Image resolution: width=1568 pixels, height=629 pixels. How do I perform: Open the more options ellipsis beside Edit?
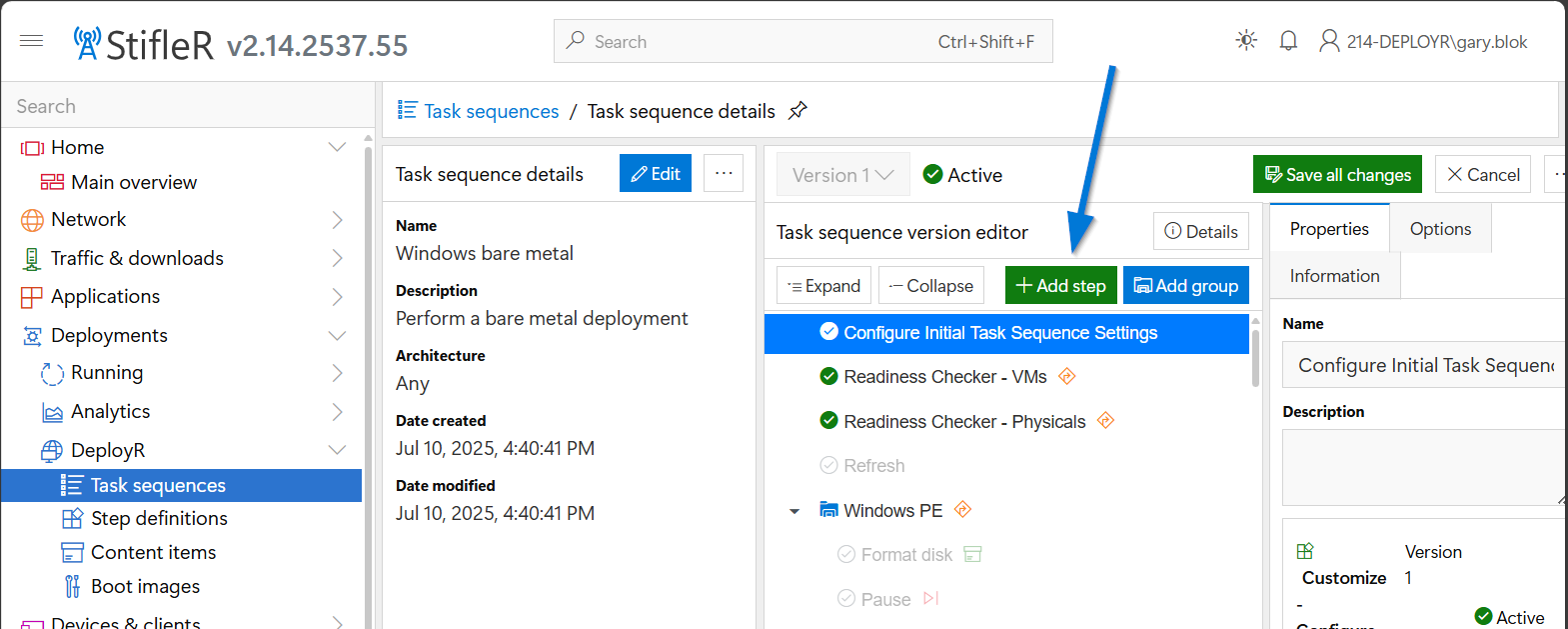(724, 173)
